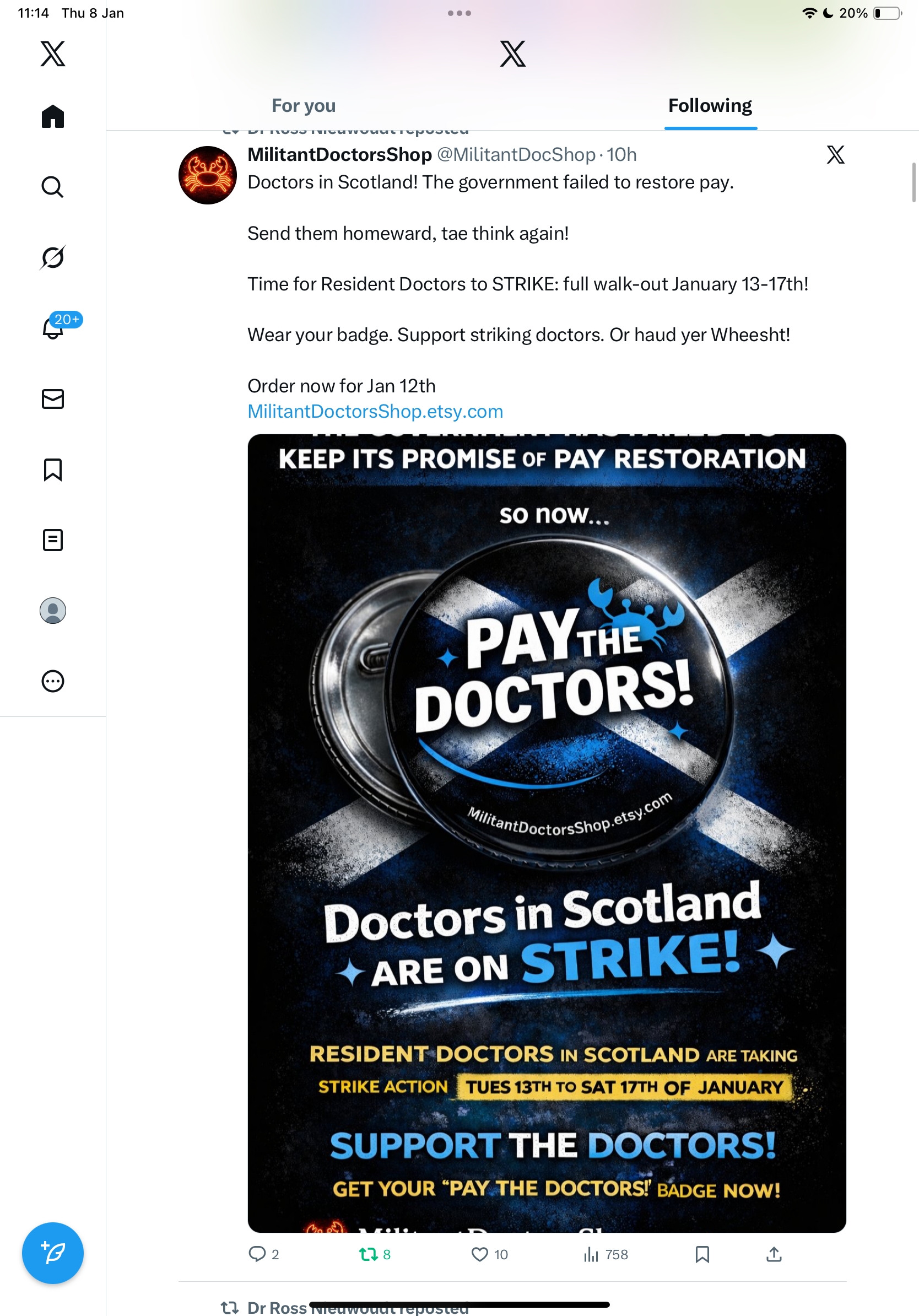Open the More circle menu

(x=53, y=682)
